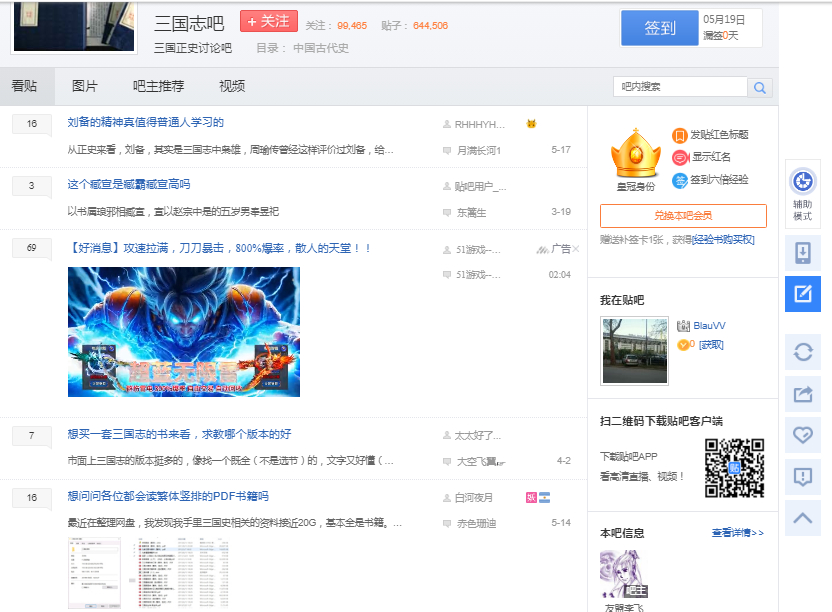Viewport: 832px width, 612px height.
Task: Open the blue compose post icon
Action: [x=802, y=294]
